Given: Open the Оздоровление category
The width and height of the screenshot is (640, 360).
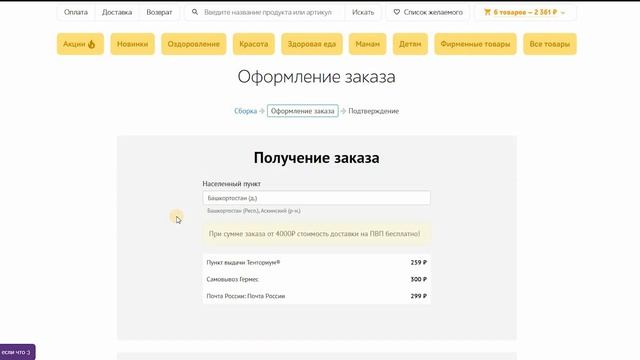Looking at the screenshot, I should (x=194, y=44).
